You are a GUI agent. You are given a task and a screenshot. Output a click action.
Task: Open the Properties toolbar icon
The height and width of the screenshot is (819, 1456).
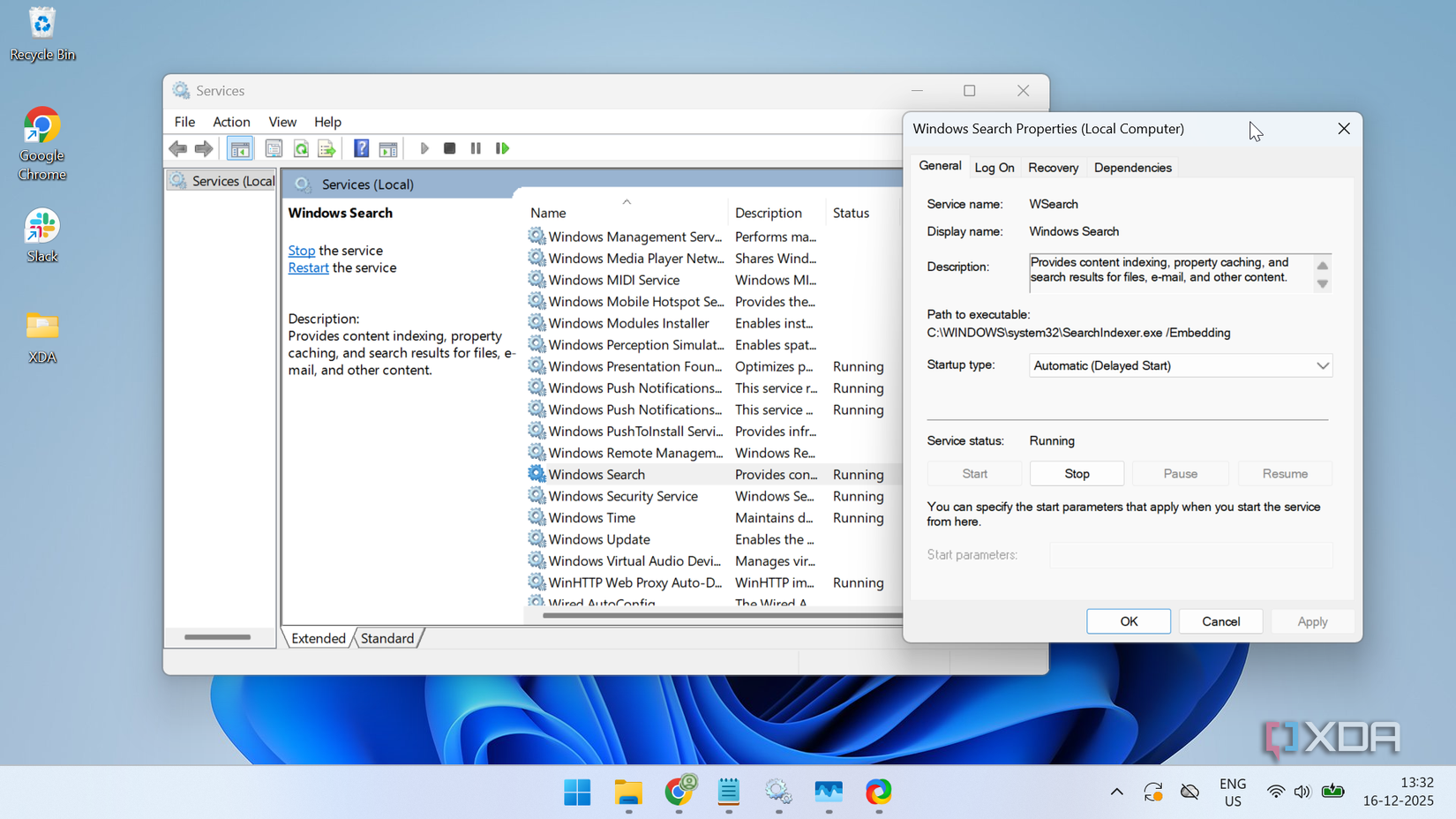pyautogui.click(x=274, y=147)
